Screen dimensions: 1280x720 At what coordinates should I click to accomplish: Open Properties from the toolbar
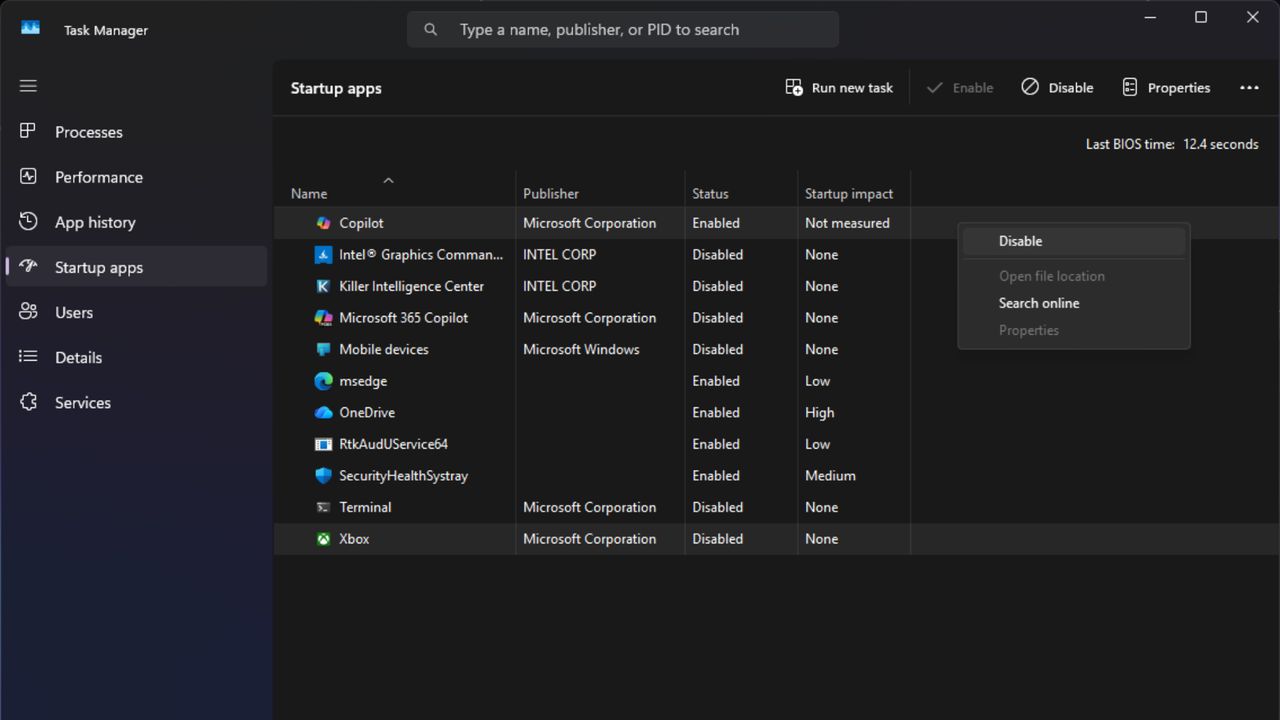click(x=1166, y=88)
